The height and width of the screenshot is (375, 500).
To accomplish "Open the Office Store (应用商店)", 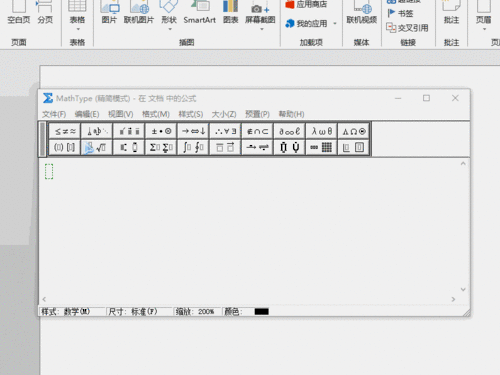I will coord(307,4).
